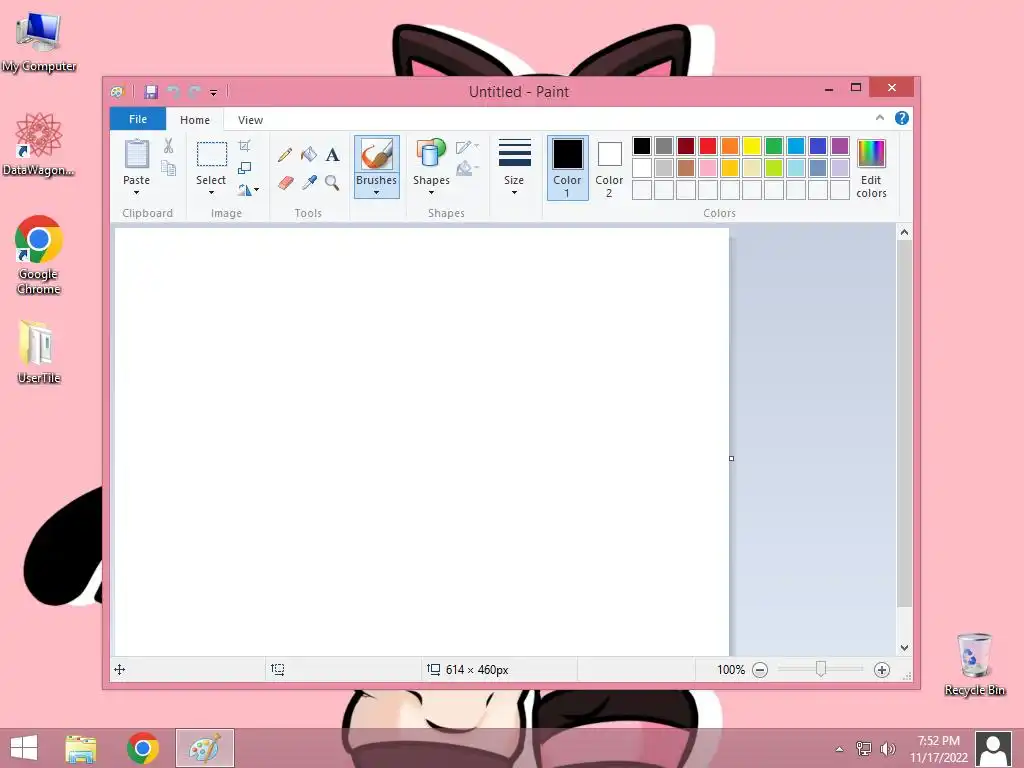Click the Shapes gallery icon
Viewport: 1024px width, 768px height.
[431, 154]
